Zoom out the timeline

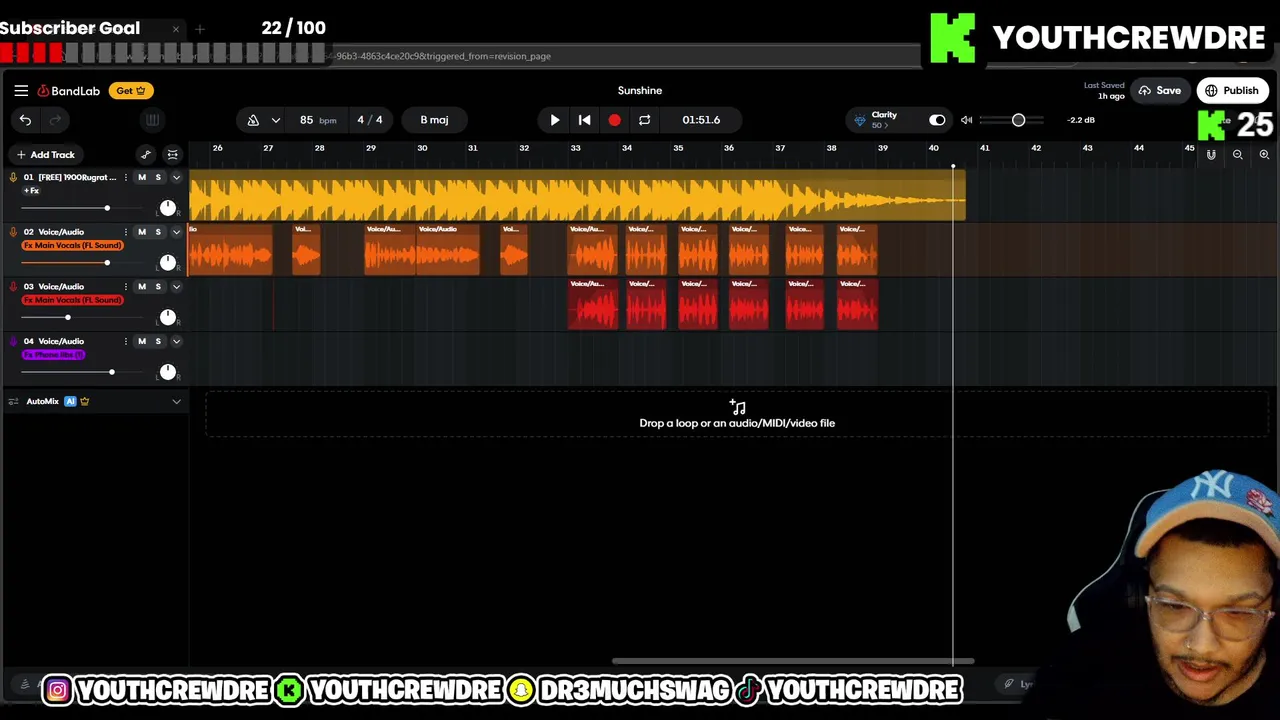pos(1238,155)
